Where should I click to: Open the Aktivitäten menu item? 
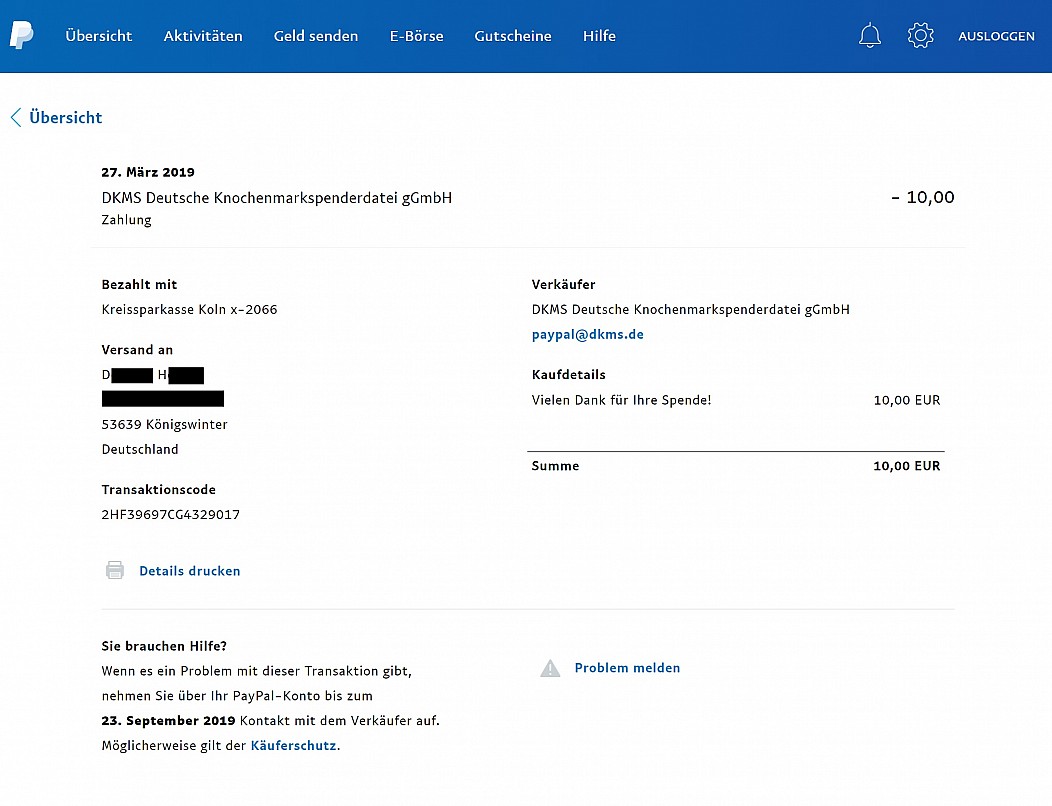[203, 36]
